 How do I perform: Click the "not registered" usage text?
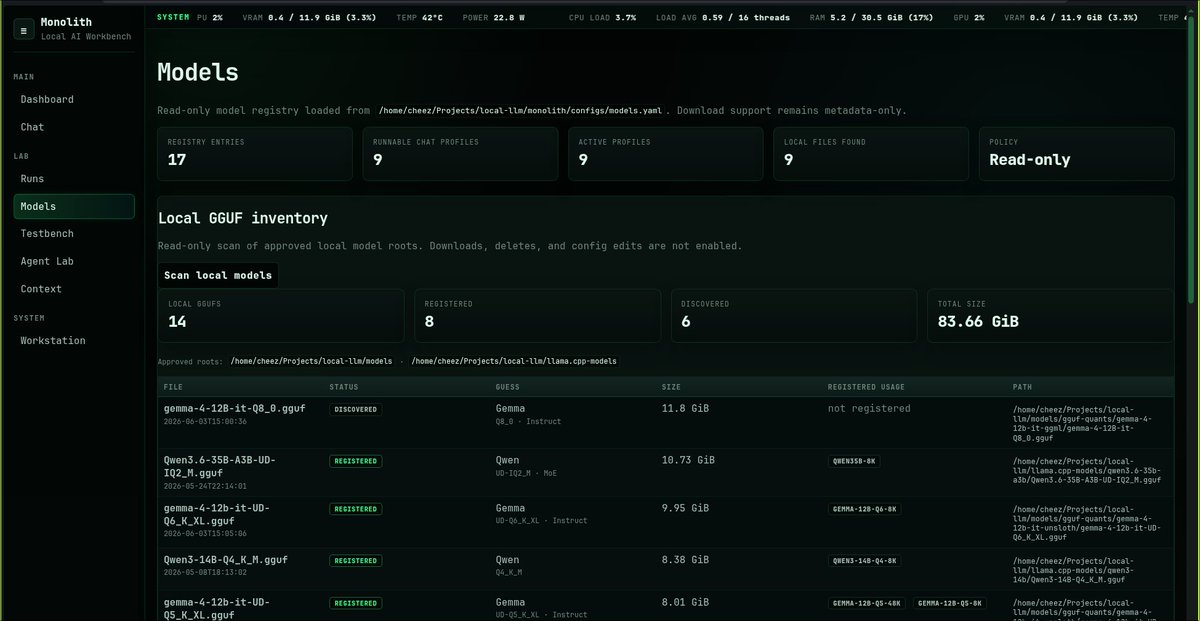(869, 408)
